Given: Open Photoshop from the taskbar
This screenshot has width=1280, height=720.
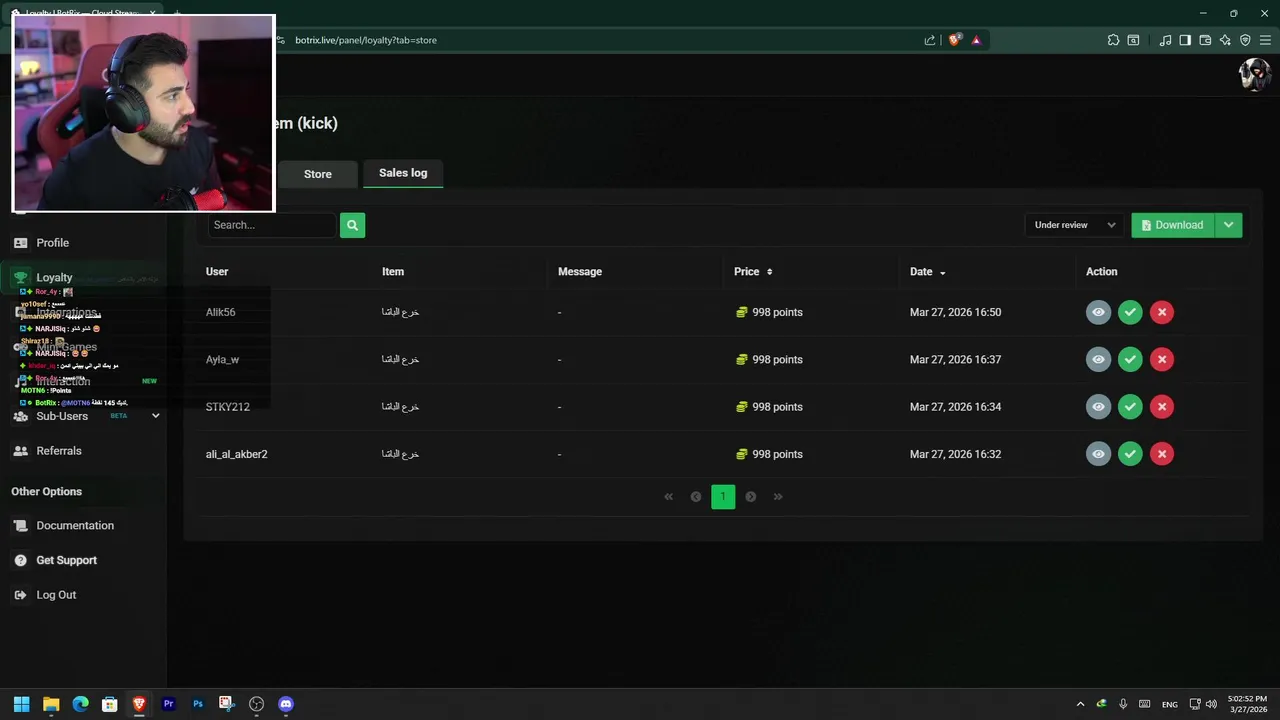Looking at the screenshot, I should 198,704.
